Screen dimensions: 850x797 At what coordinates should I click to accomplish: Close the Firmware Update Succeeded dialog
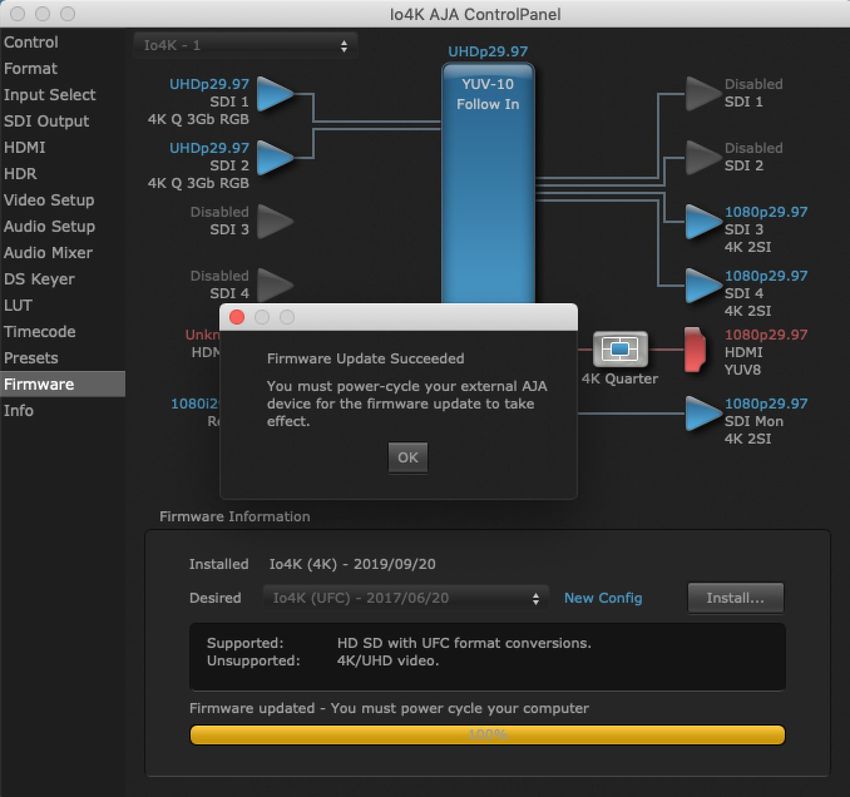(237, 317)
